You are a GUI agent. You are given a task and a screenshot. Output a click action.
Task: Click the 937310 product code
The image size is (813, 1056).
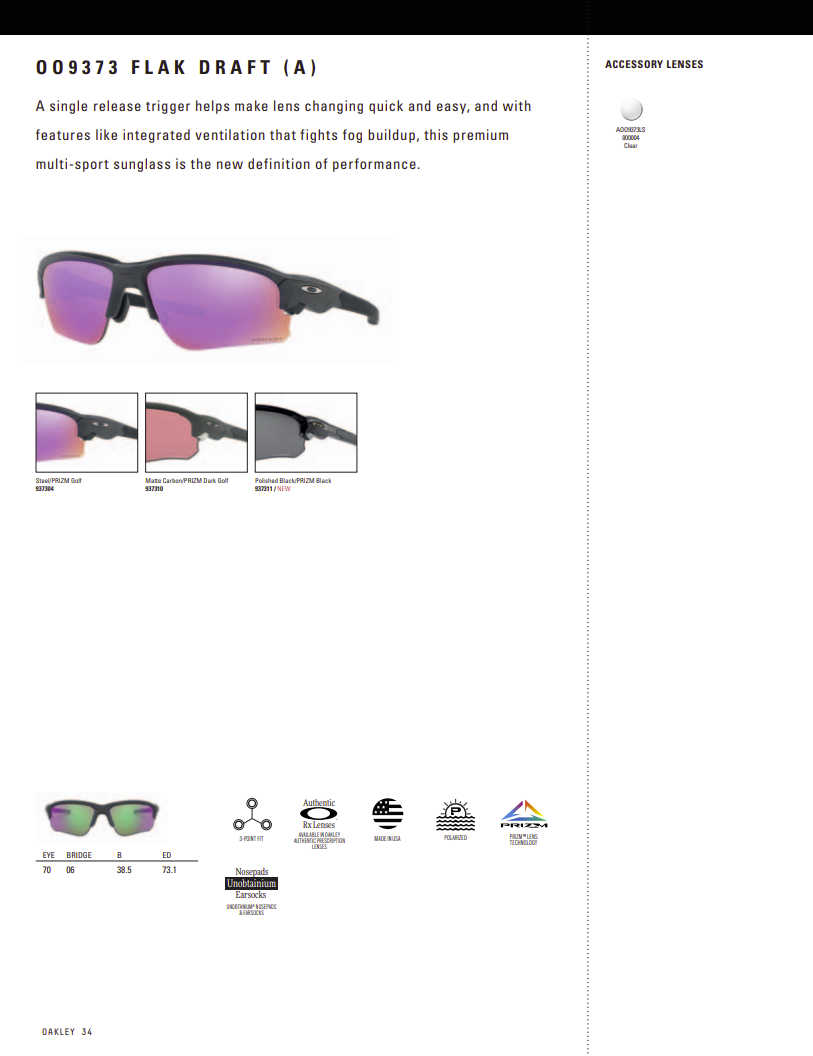click(154, 489)
